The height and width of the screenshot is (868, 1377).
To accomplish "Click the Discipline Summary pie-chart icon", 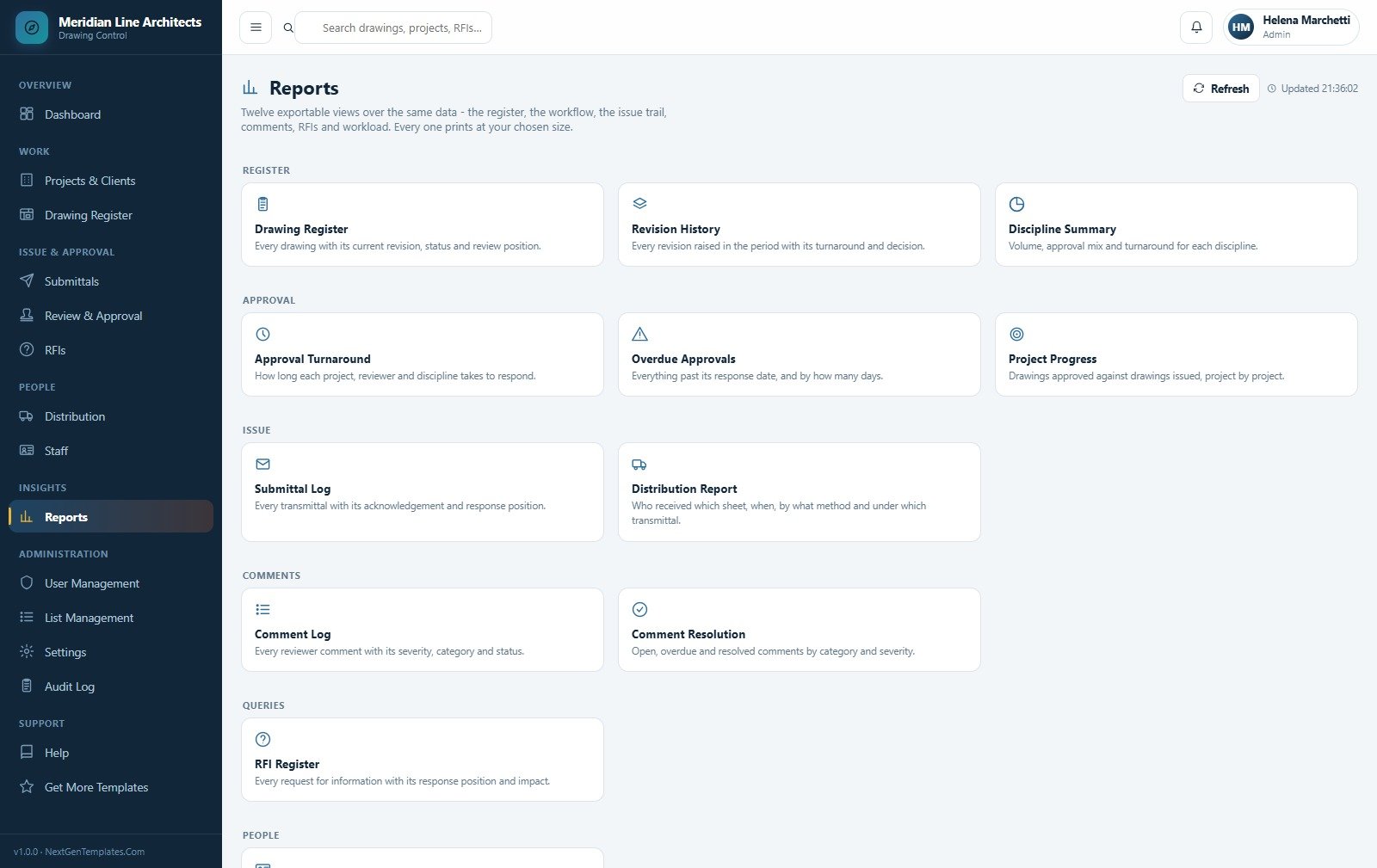I will 1016,204.
